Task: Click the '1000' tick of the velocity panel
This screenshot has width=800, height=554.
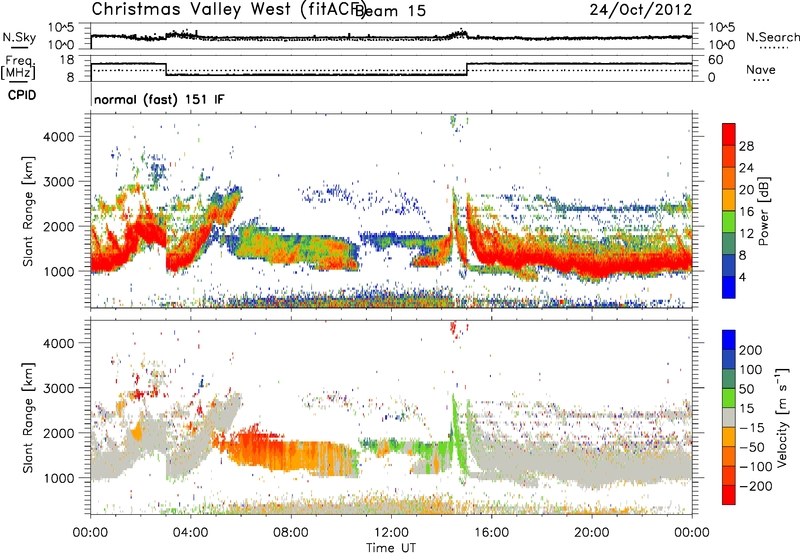Action: pyautogui.click(x=58, y=478)
